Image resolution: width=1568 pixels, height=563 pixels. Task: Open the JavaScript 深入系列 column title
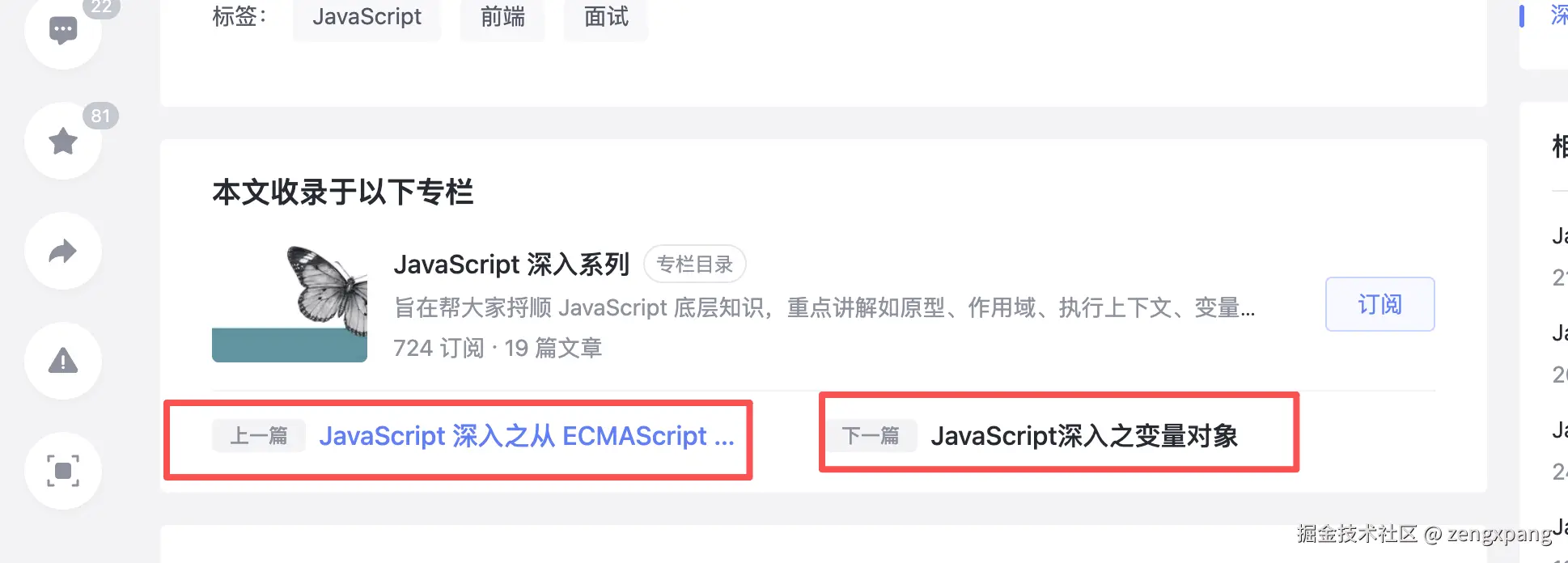point(511,265)
